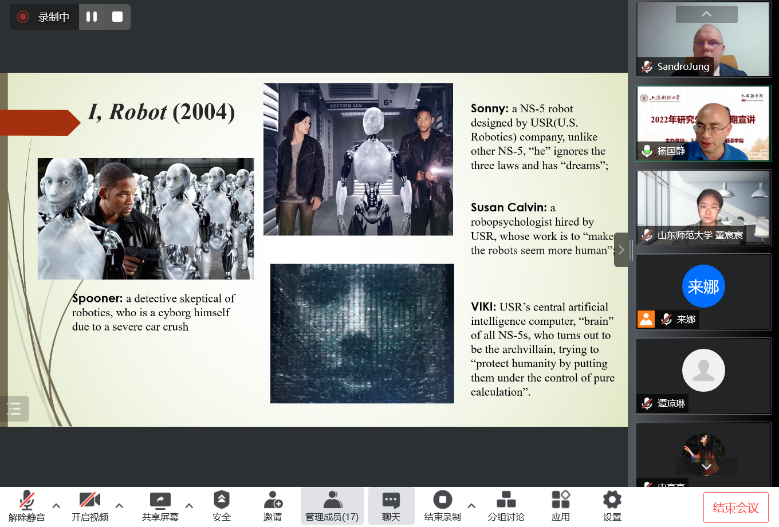Stop the recording with the square button
The height and width of the screenshot is (527, 779).
[117, 17]
